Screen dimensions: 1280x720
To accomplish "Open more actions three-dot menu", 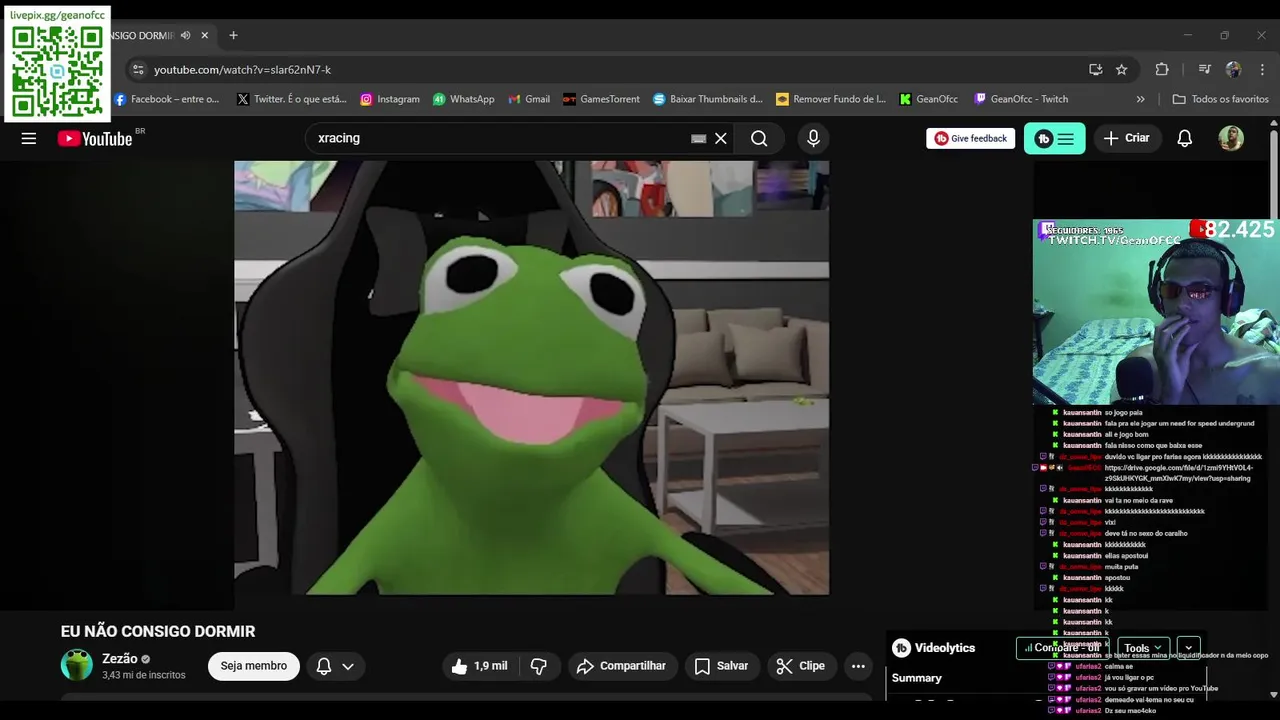I will coord(858,666).
